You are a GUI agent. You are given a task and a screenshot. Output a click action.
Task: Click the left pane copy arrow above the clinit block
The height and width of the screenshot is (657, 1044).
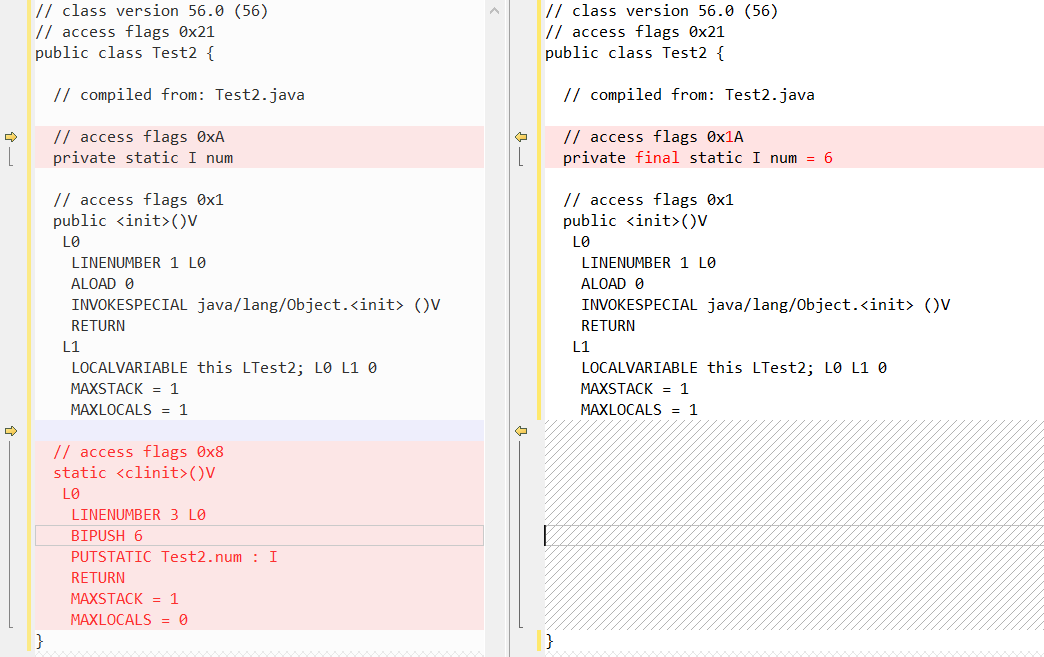point(11,431)
